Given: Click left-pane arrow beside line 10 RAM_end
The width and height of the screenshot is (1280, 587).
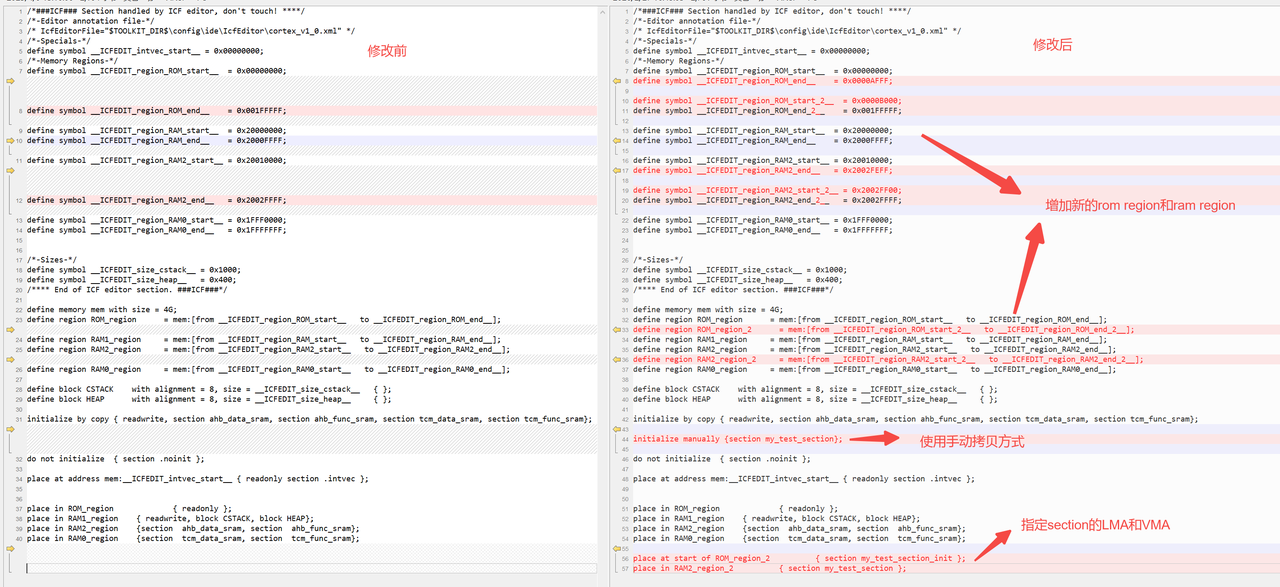Looking at the screenshot, I should (x=10, y=140).
